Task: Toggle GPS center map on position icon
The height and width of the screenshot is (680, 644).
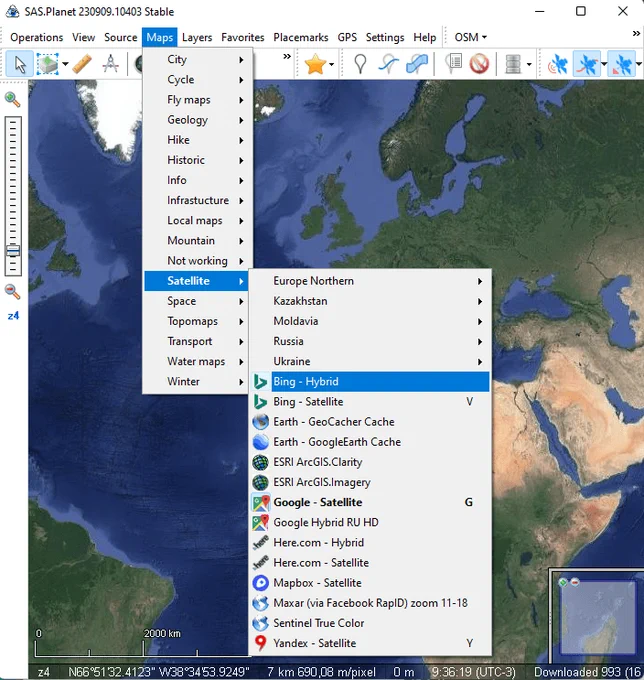Action: coord(621,64)
